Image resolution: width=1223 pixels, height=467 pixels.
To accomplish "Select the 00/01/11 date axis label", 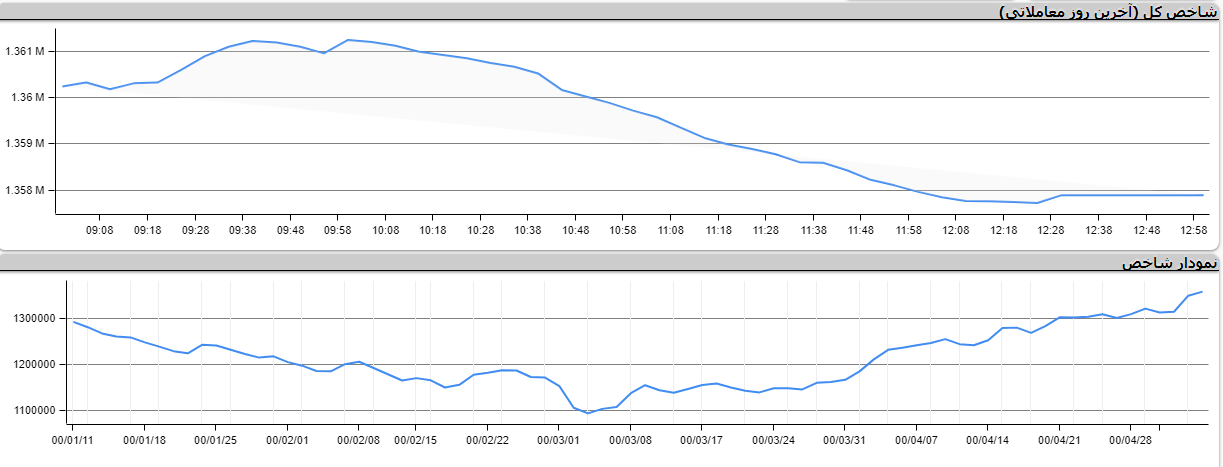I will coord(74,439).
